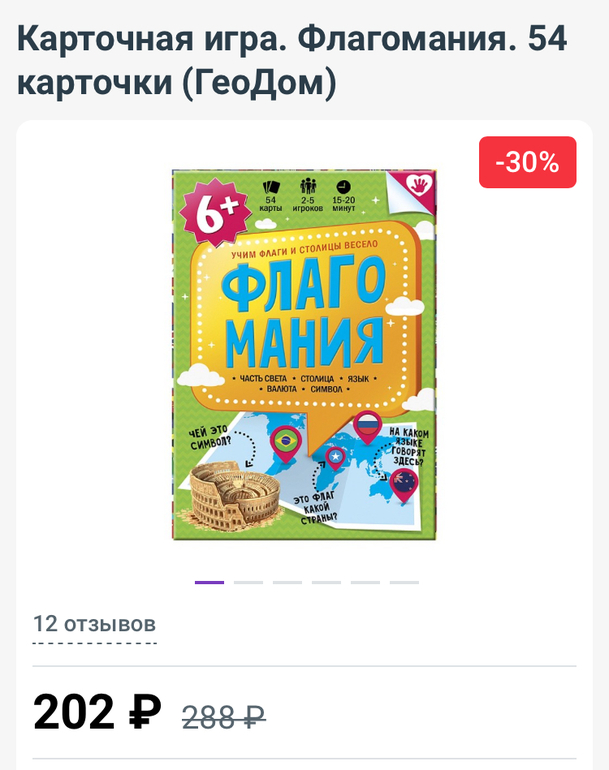Click the Russia flag map pin
The width and height of the screenshot is (609, 770).
(368, 427)
